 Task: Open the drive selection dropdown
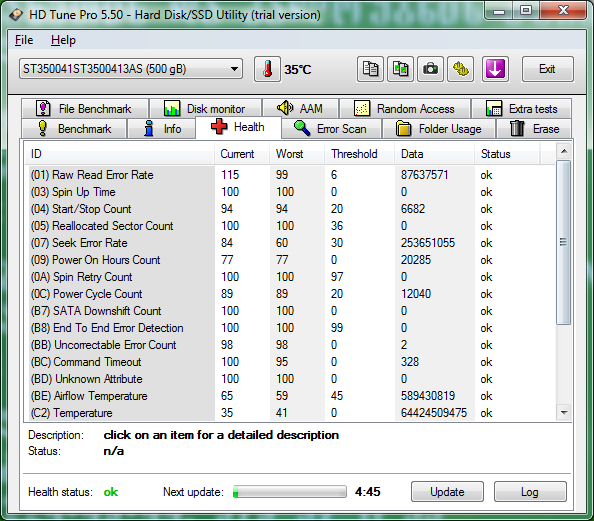click(x=131, y=69)
